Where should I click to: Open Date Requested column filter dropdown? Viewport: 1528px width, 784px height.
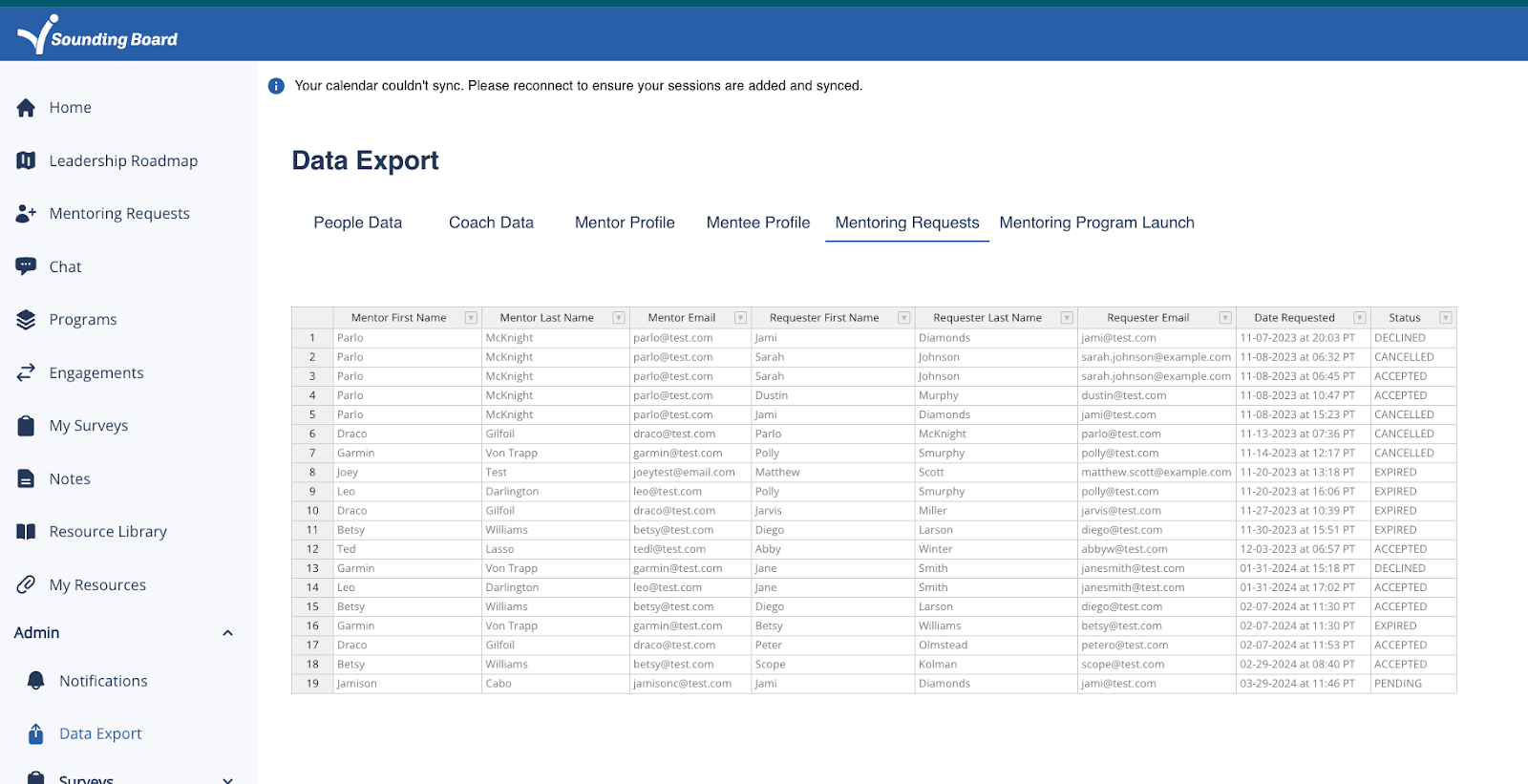click(1359, 318)
